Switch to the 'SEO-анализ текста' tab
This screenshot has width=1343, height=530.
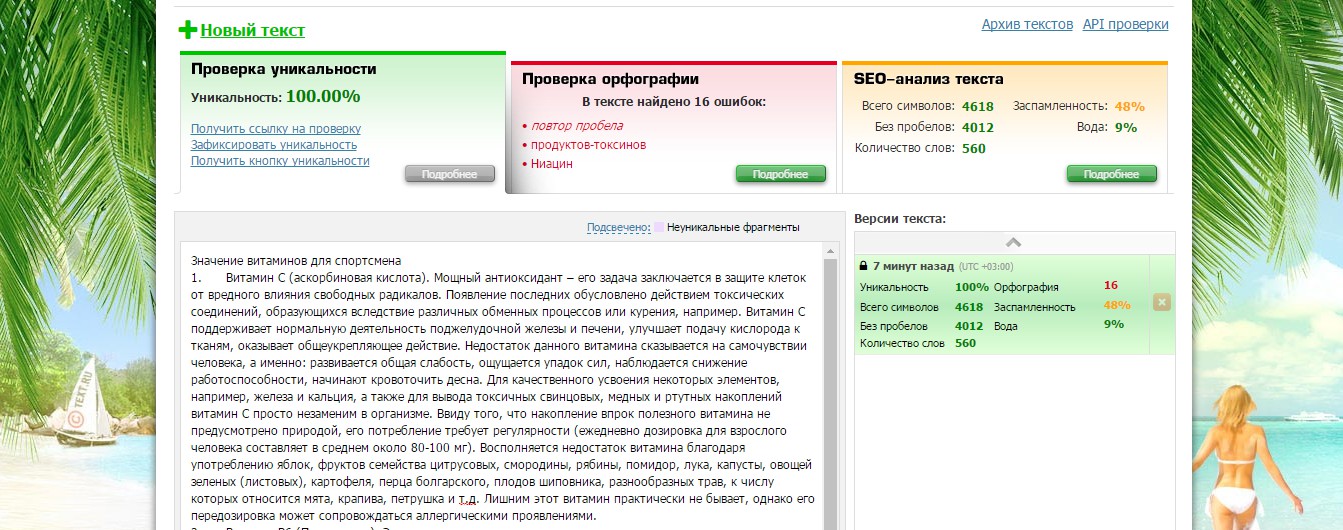(929, 79)
